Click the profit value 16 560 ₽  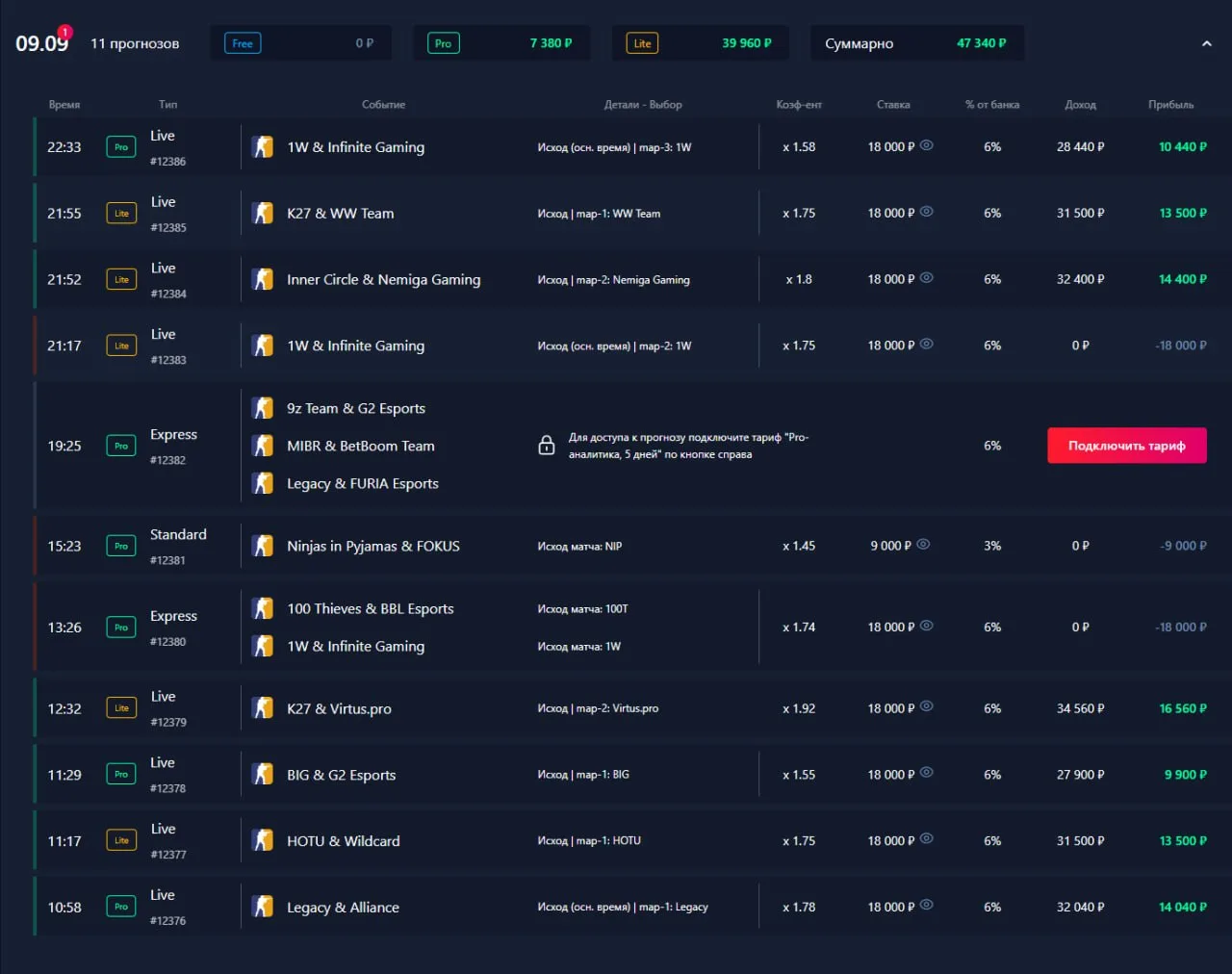click(x=1183, y=708)
